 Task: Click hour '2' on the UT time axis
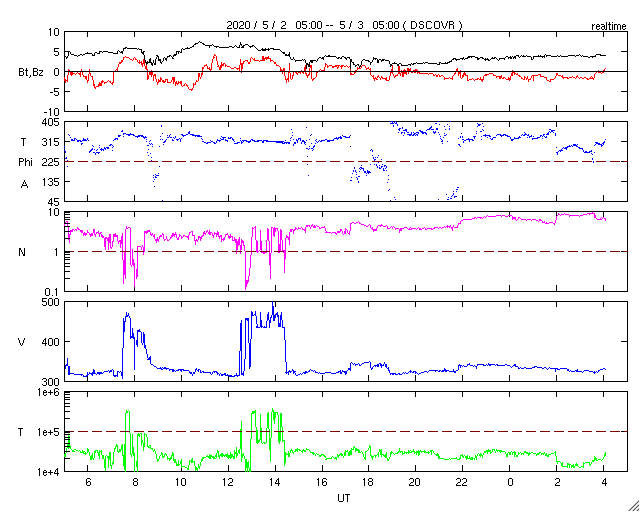click(557, 482)
